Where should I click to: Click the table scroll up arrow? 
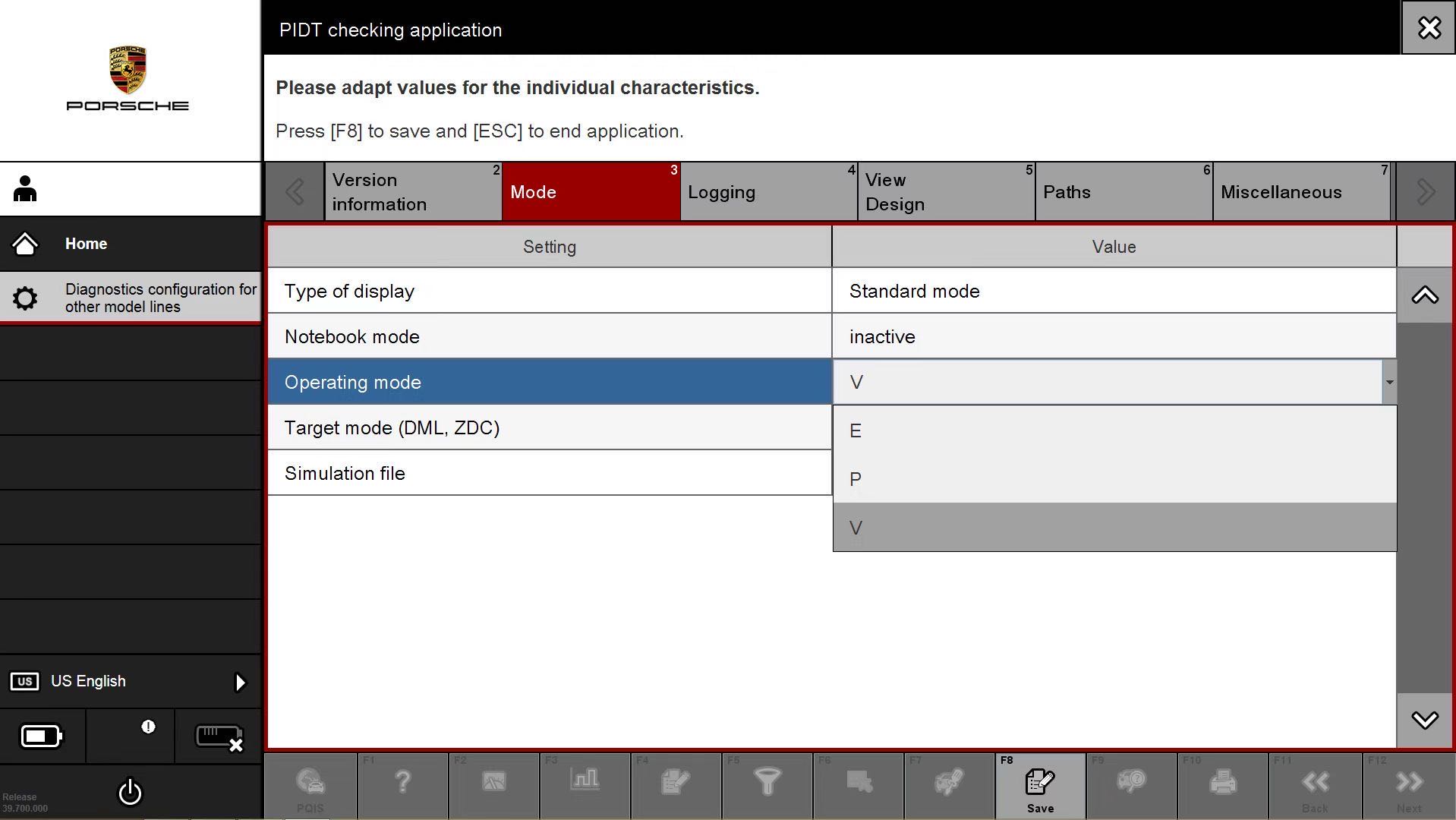(1425, 295)
